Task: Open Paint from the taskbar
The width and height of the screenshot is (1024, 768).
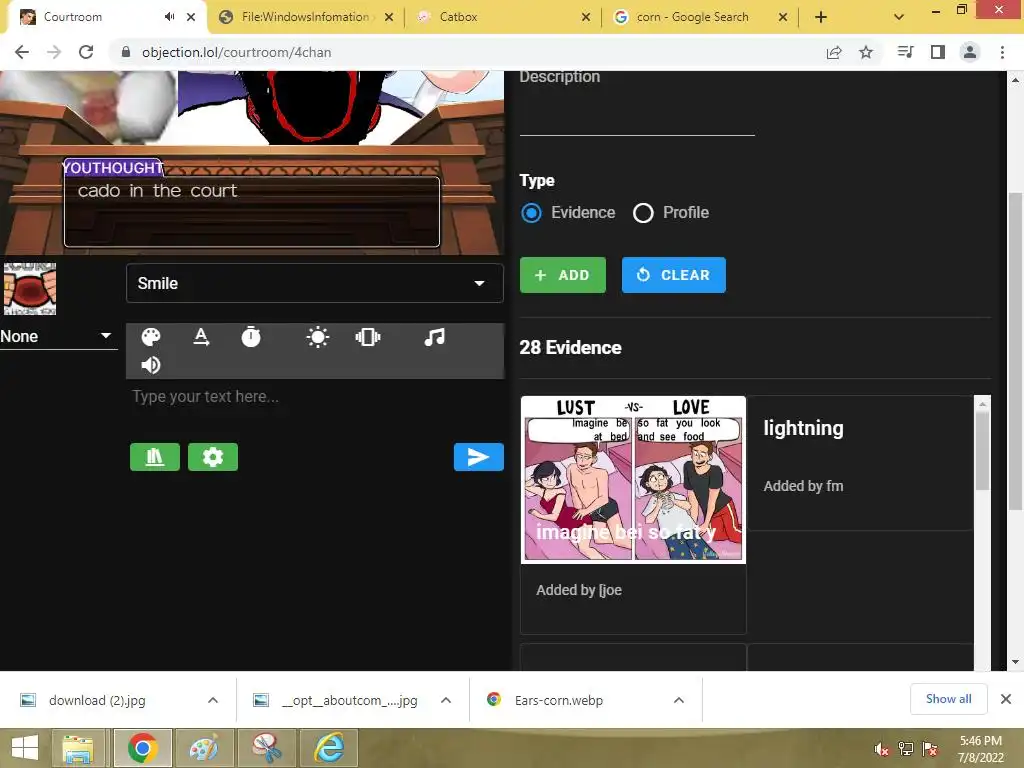Action: pos(204,748)
